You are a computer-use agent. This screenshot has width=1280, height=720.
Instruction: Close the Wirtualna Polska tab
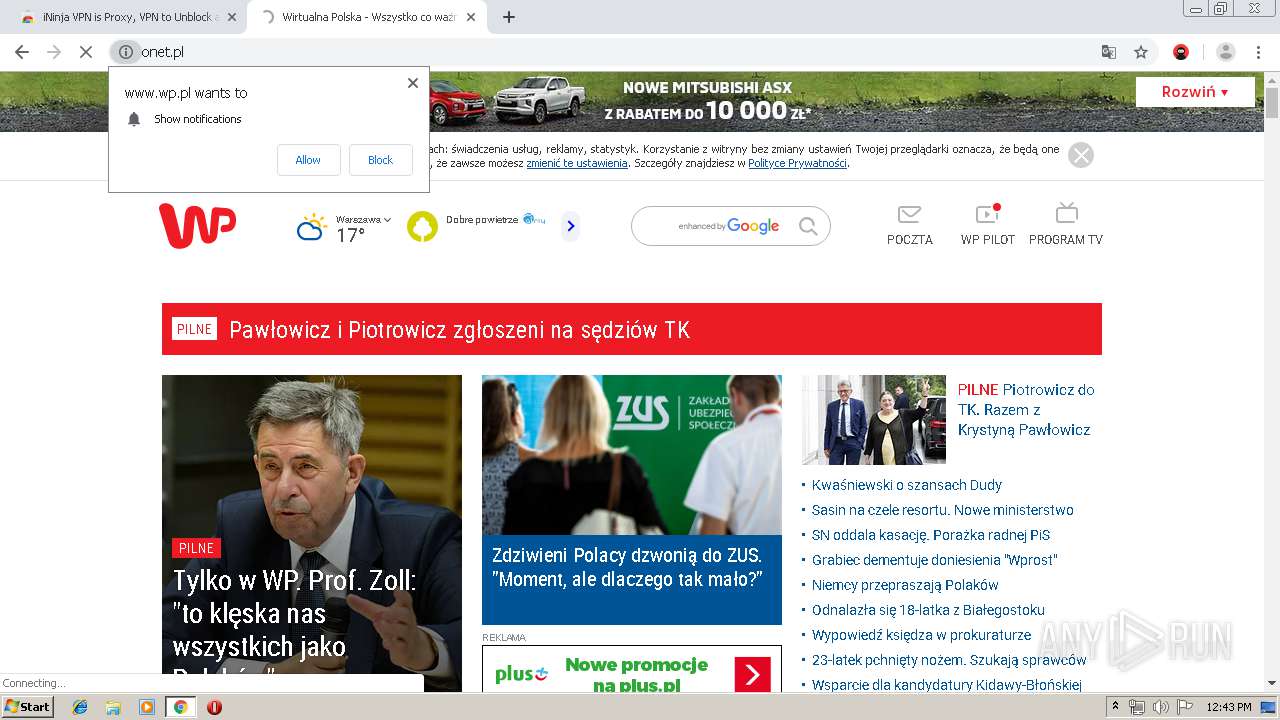(x=472, y=17)
